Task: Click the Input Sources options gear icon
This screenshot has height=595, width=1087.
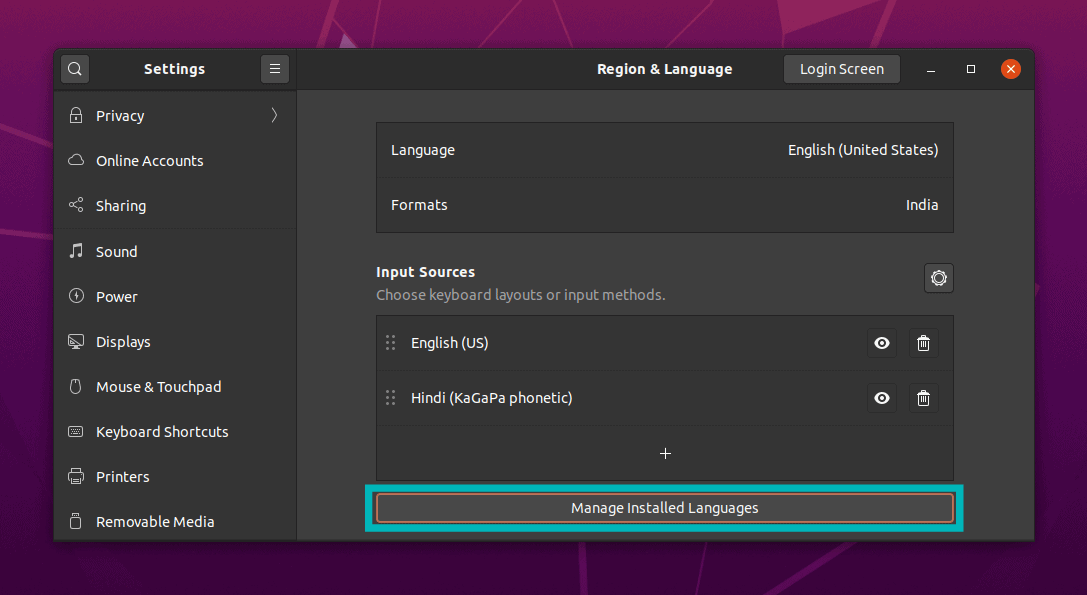Action: tap(938, 278)
